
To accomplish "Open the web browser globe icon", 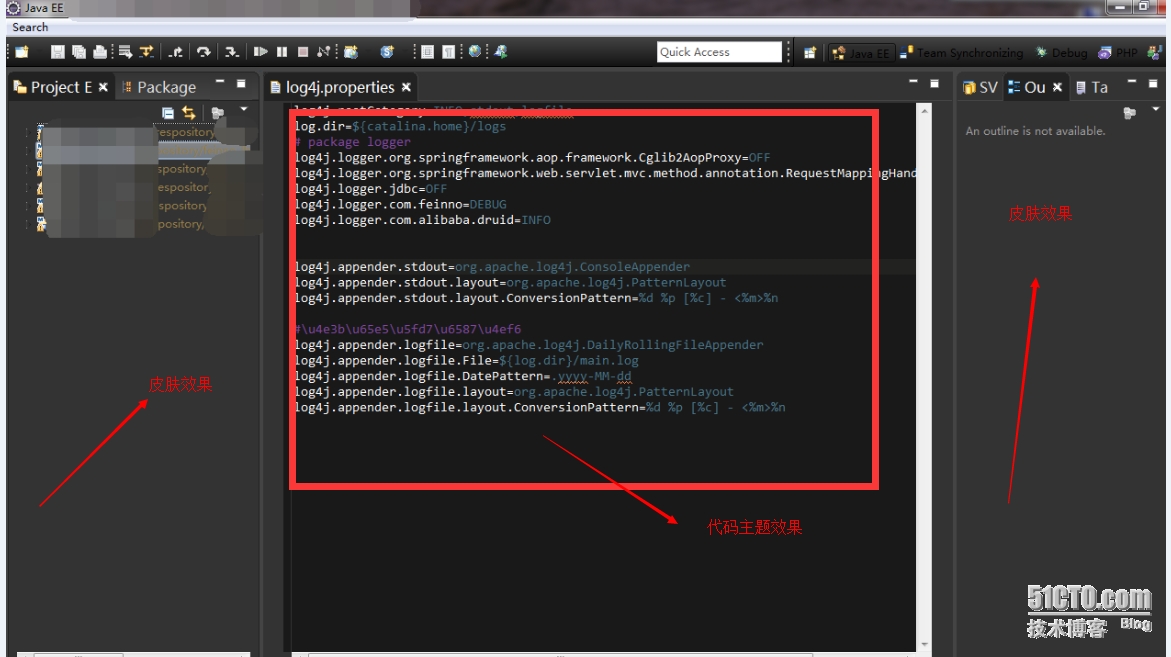I will (474, 52).
